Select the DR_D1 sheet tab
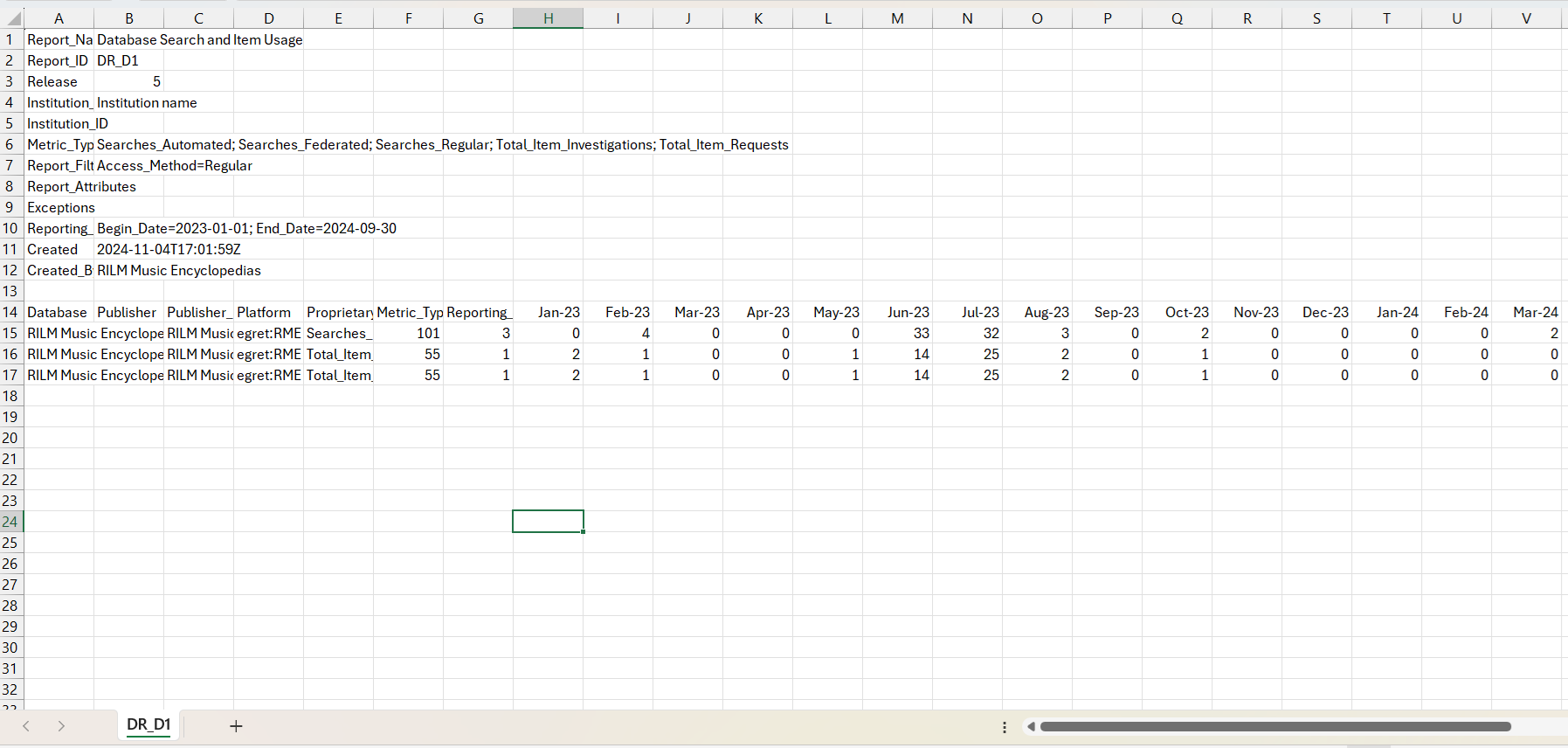 point(149,724)
